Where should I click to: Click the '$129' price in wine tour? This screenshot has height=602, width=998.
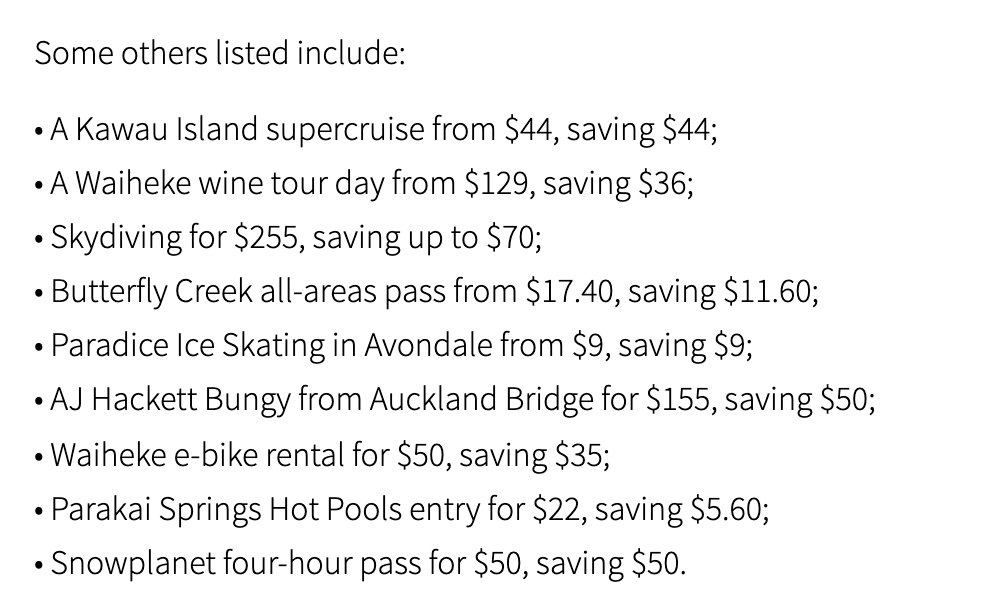496,184
